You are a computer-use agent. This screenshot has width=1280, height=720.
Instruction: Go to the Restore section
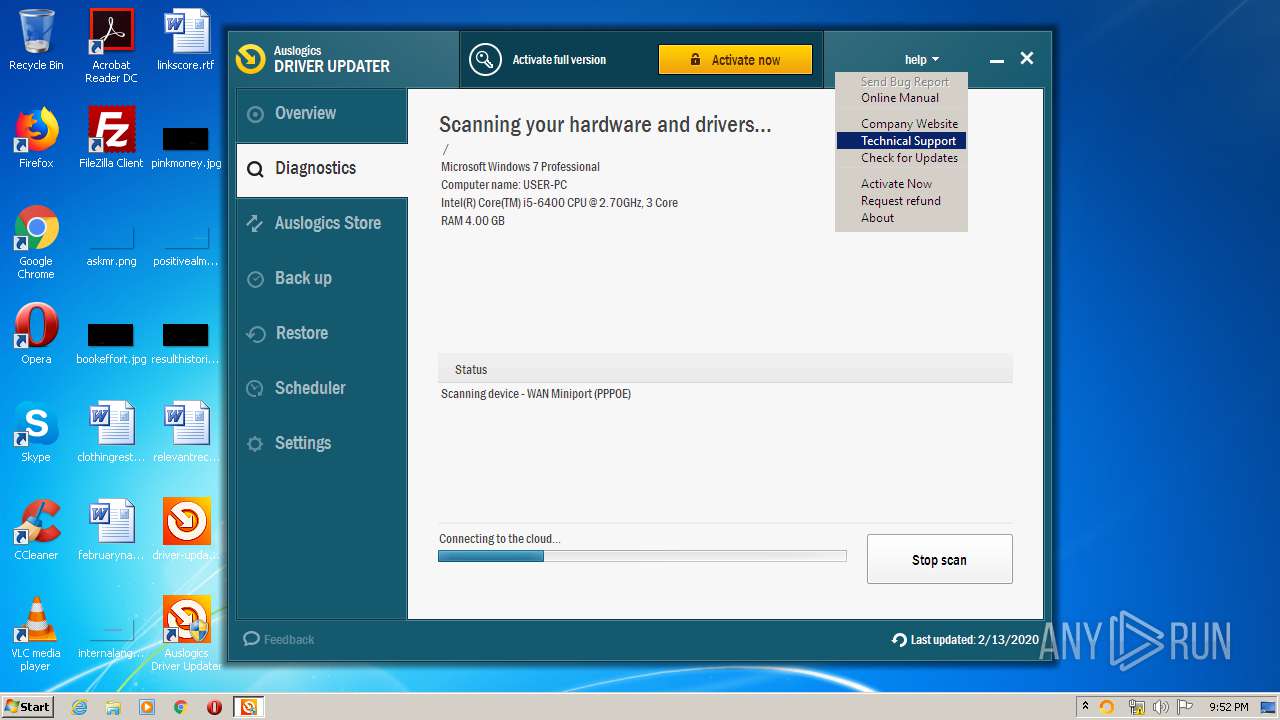[x=322, y=334]
